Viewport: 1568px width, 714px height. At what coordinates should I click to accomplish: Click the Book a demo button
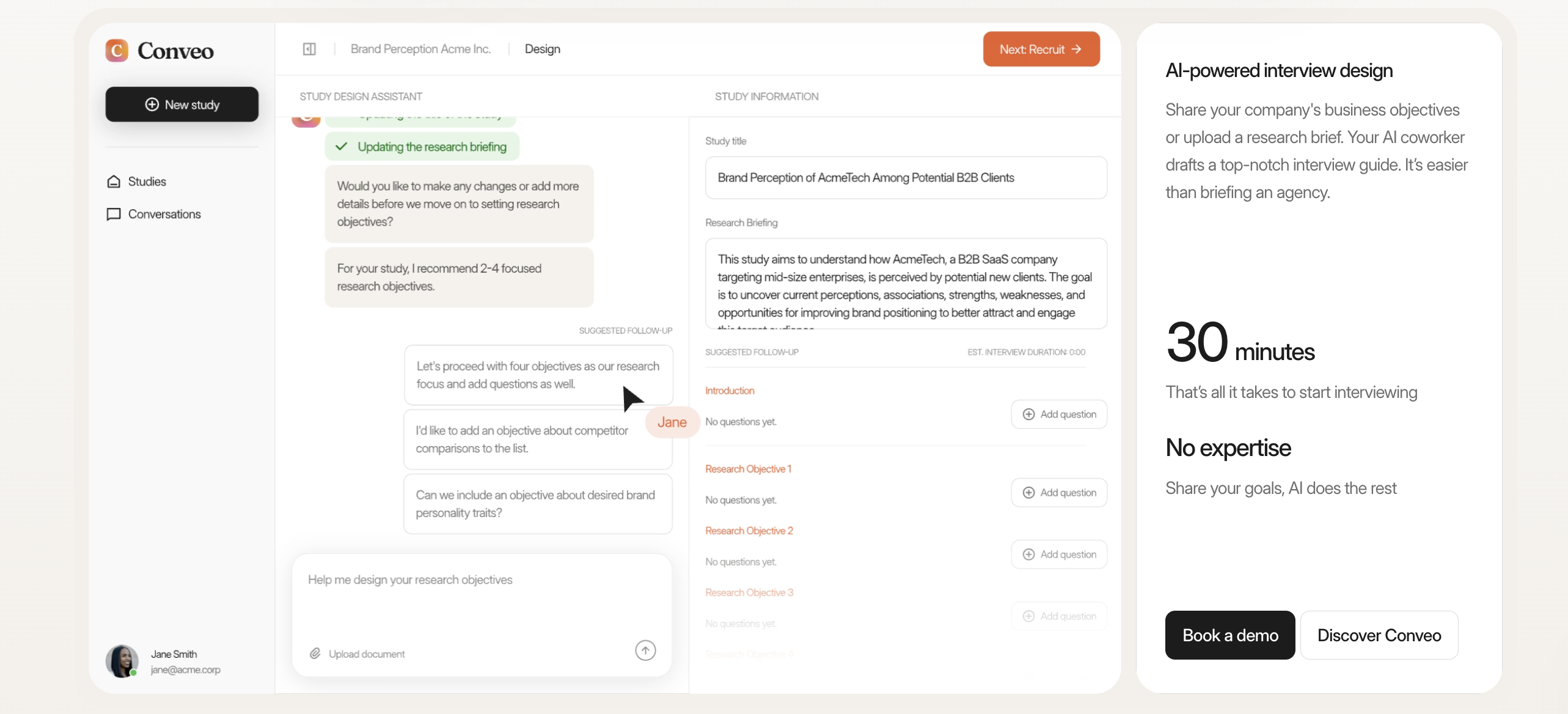coord(1229,635)
